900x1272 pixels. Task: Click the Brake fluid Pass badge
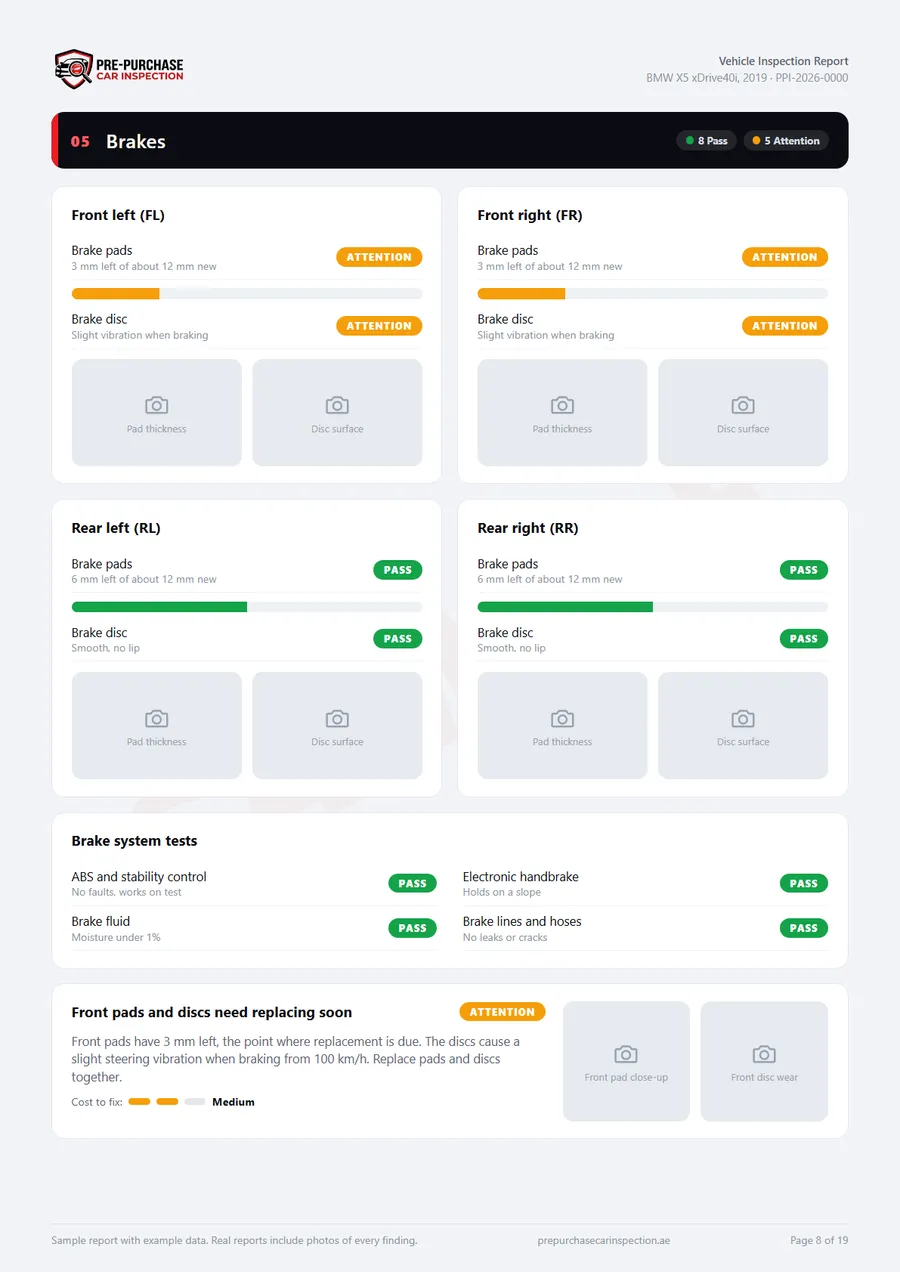(x=413, y=929)
